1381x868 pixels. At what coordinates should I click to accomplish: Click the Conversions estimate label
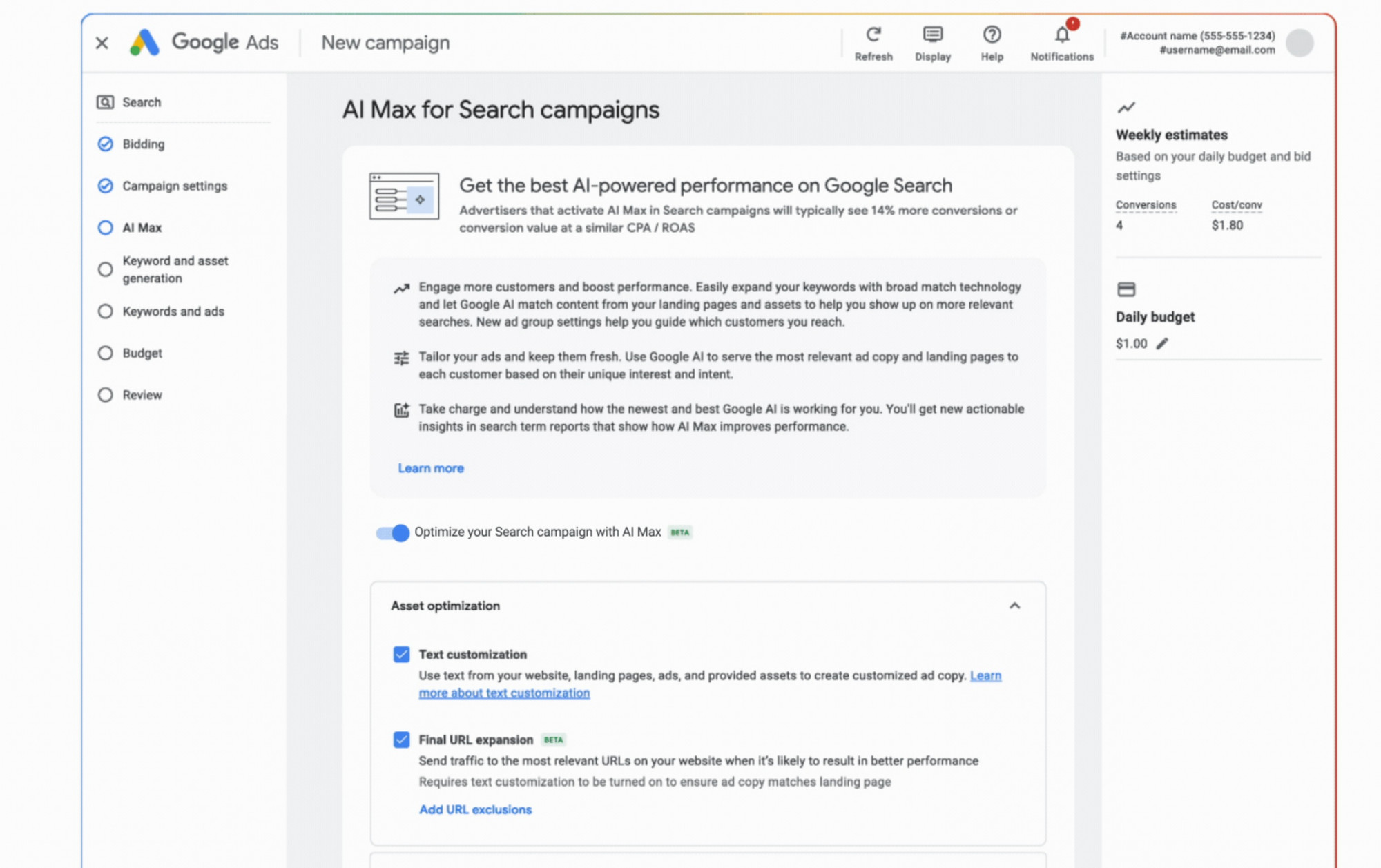[x=1146, y=205]
